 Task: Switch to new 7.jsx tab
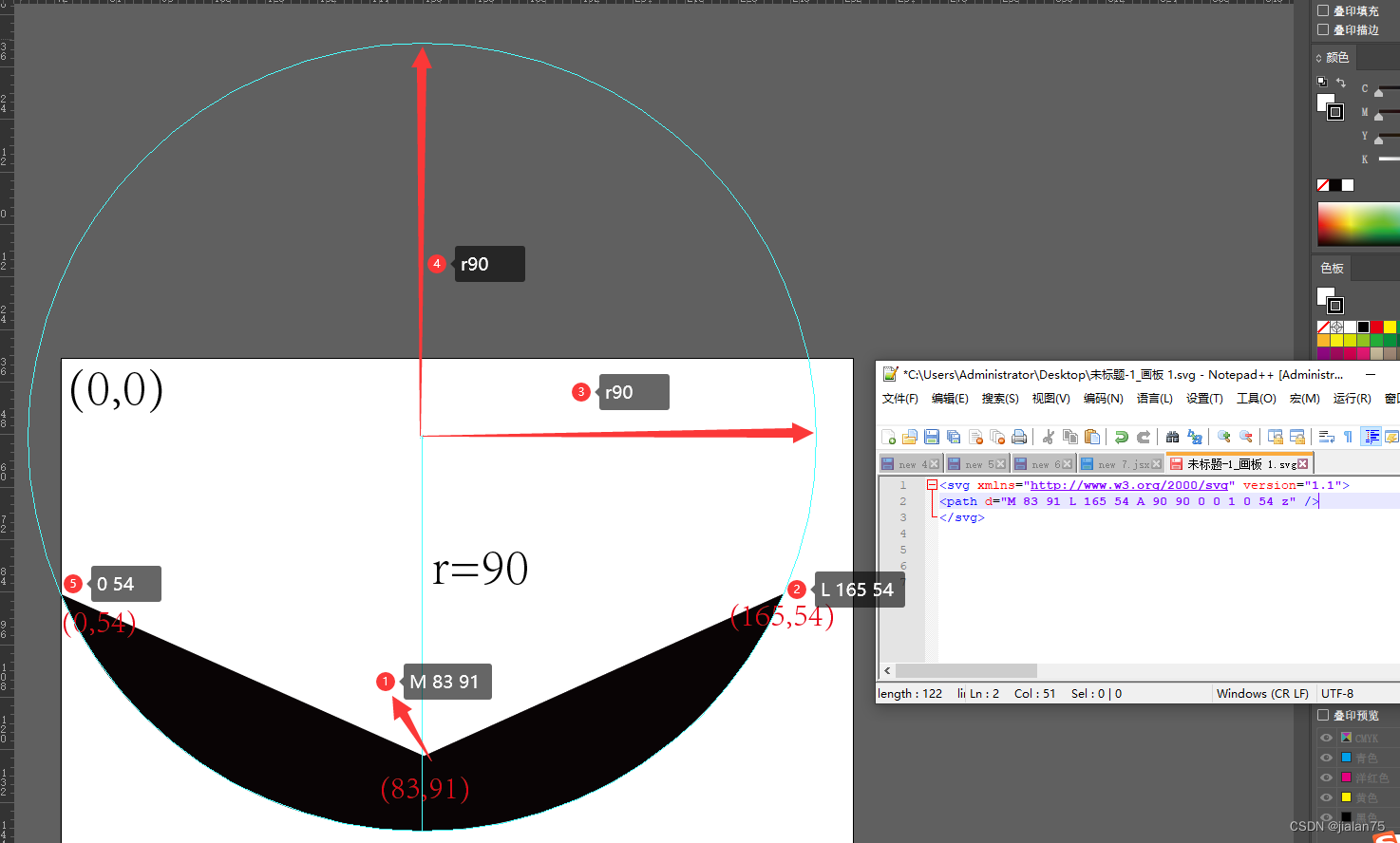point(1121,464)
